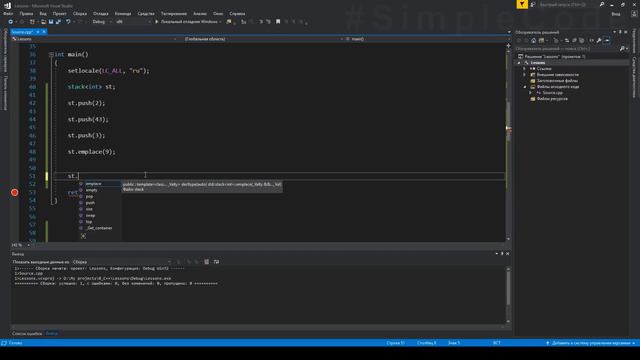Open the Lessons project scope dropdown
Viewport: 640px width, 360px height.
tap(94, 39)
